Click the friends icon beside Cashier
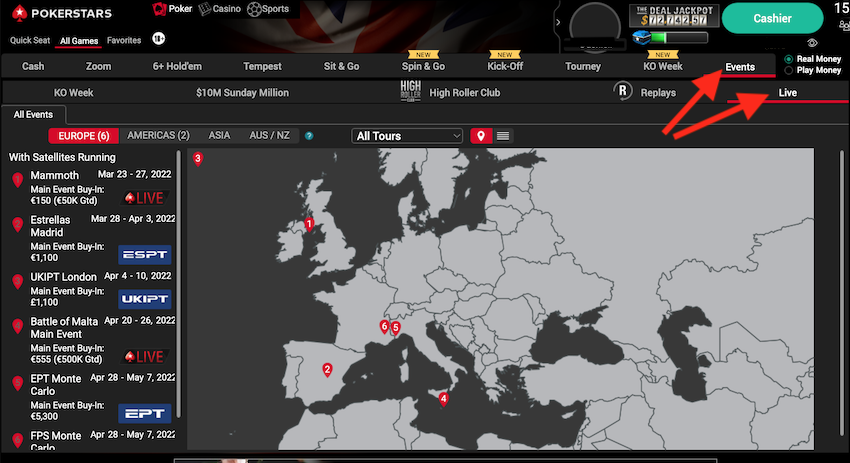 tap(844, 25)
